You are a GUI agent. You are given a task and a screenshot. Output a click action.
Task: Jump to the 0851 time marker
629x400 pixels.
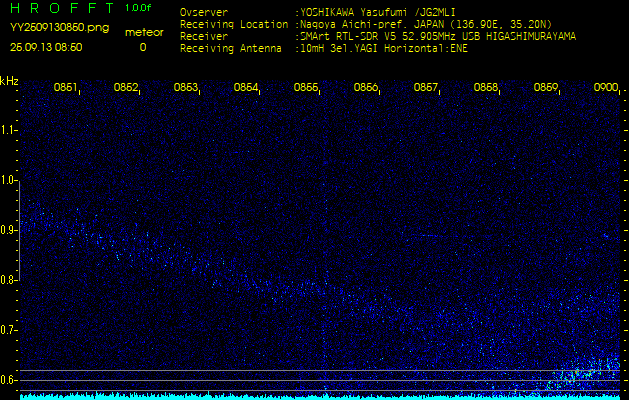66,88
